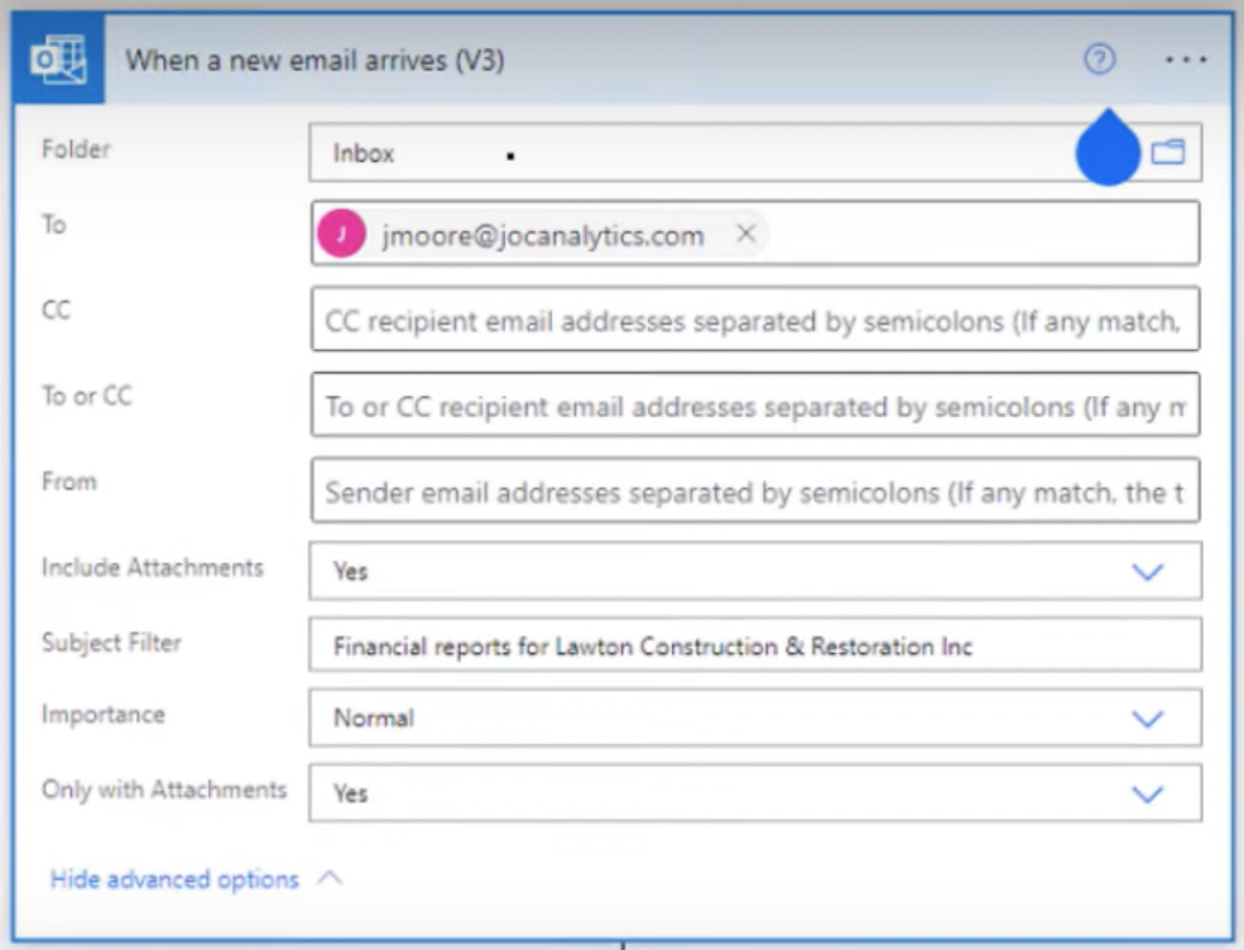Remove jmoore@jocanalytics.com from To field
Viewport: 1244px width, 950px height.
(x=746, y=234)
